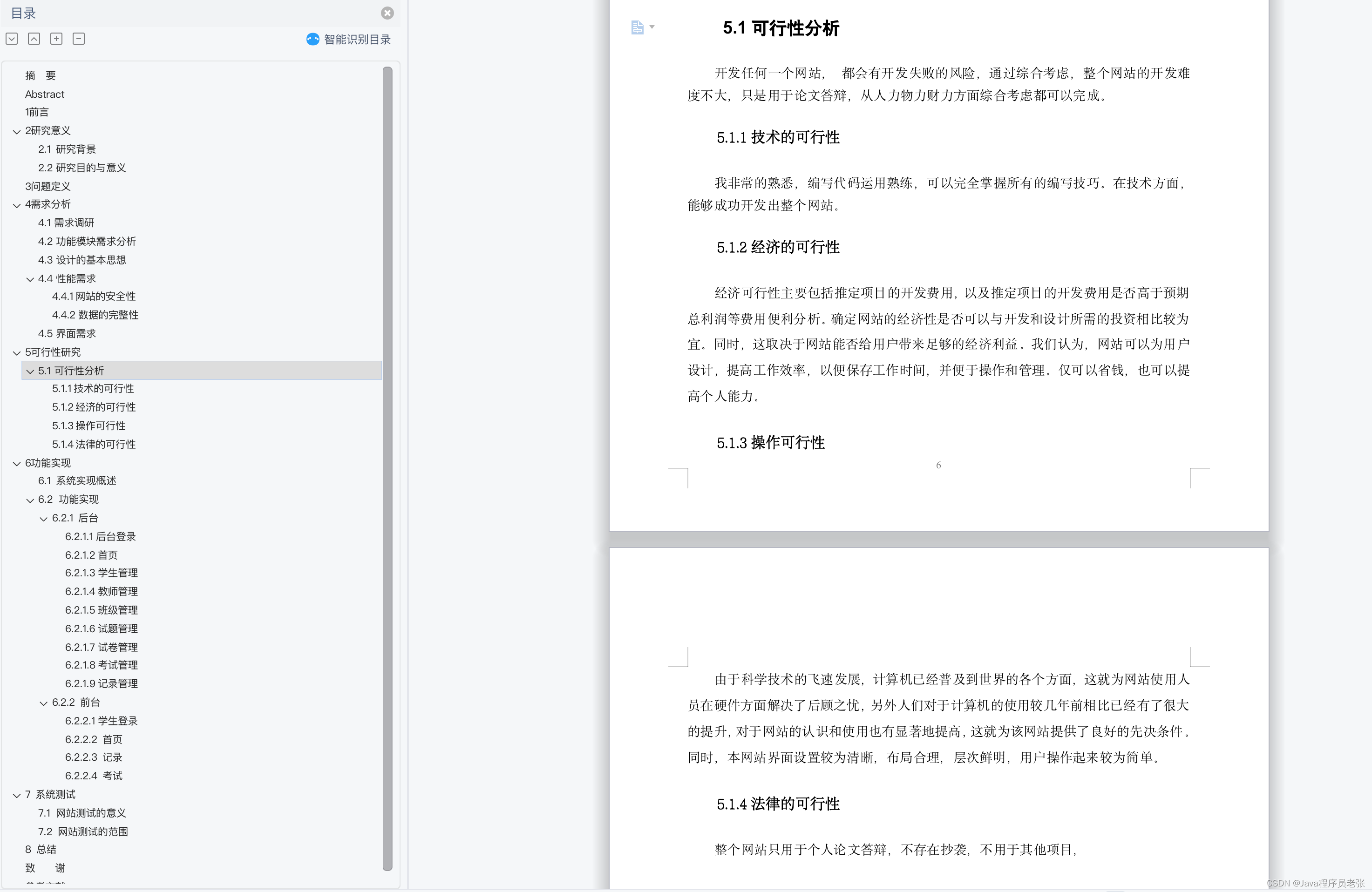The width and height of the screenshot is (1372, 892).
Task: Select 4.5 界面需求 outline entry
Action: [x=67, y=334]
